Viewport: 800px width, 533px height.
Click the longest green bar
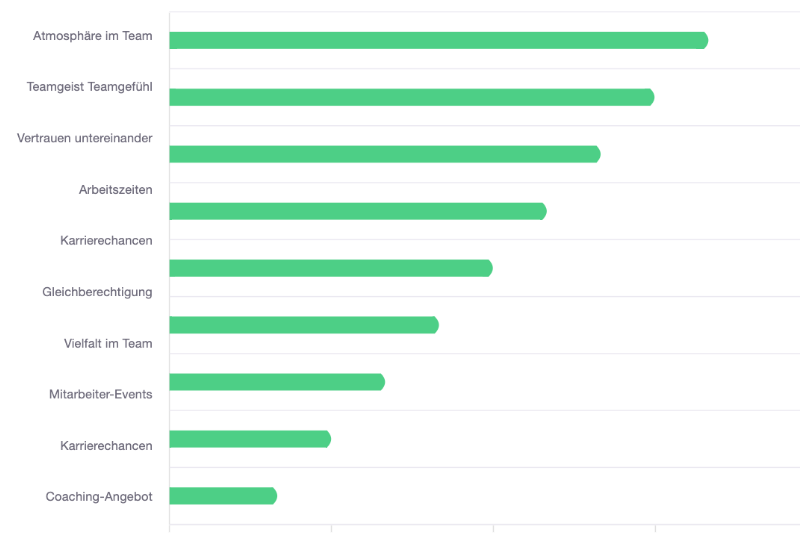pos(439,40)
